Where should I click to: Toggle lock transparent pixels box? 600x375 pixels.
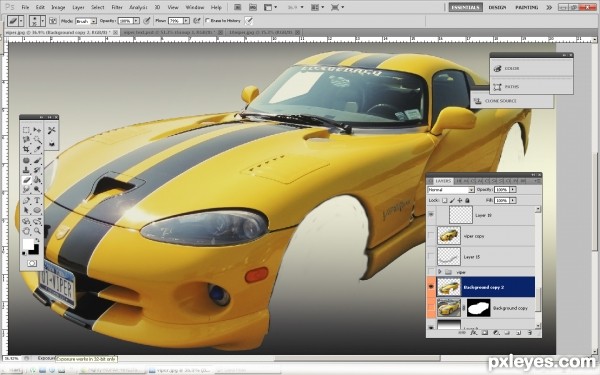coord(445,200)
